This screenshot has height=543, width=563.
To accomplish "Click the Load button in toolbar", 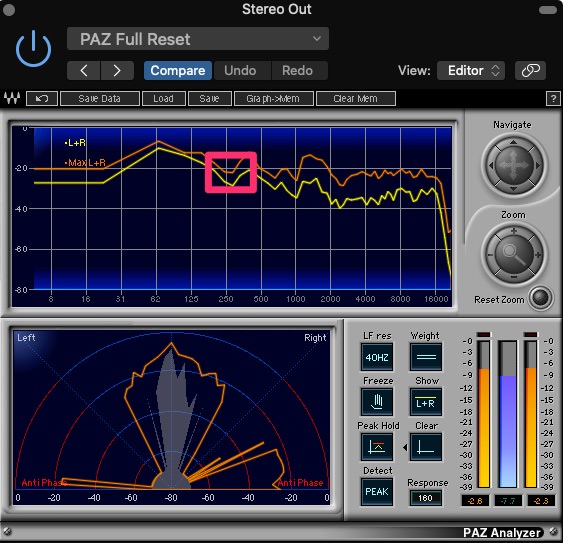I will [164, 98].
